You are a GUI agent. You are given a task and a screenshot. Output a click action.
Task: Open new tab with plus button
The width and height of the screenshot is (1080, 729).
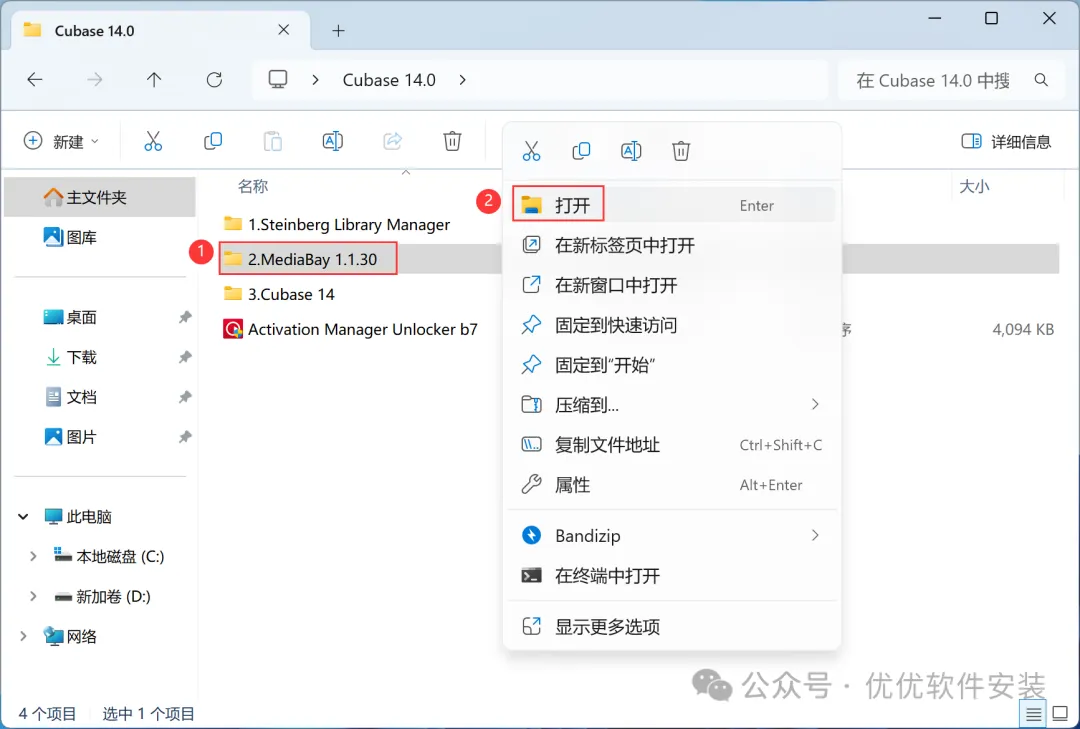338,30
